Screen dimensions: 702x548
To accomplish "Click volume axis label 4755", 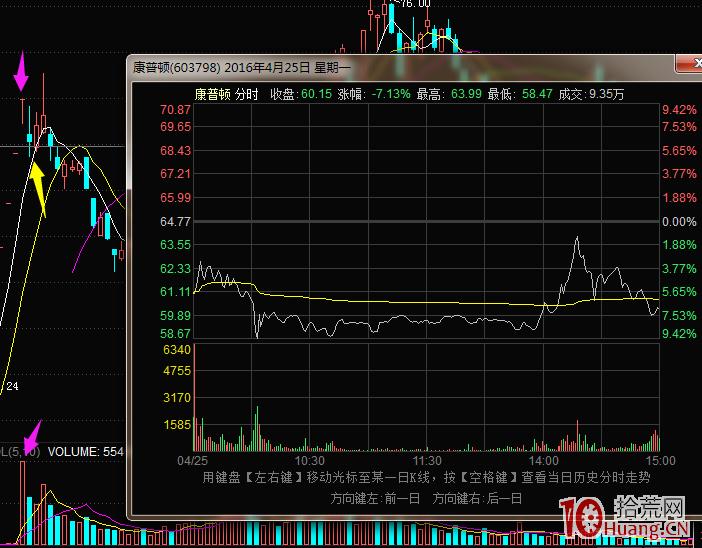I will [177, 371].
